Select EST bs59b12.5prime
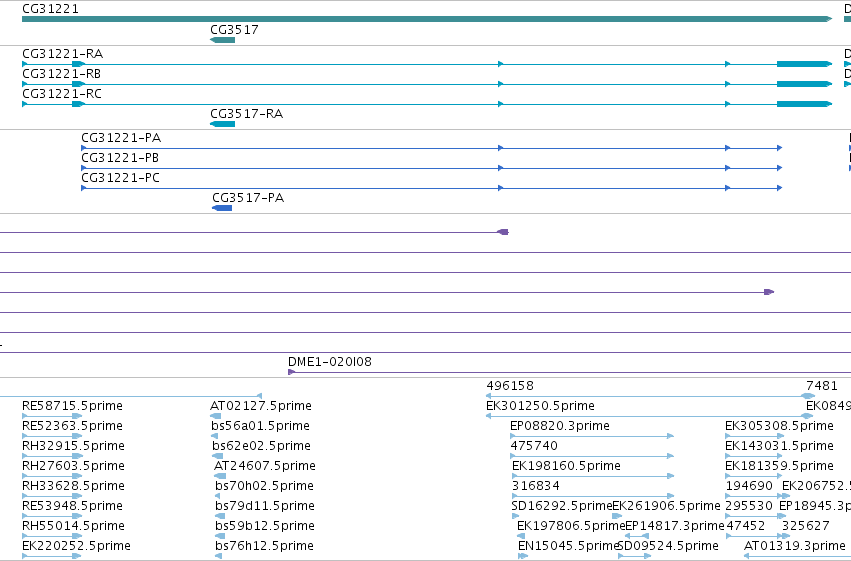This screenshot has width=851, height=561. pos(265,526)
